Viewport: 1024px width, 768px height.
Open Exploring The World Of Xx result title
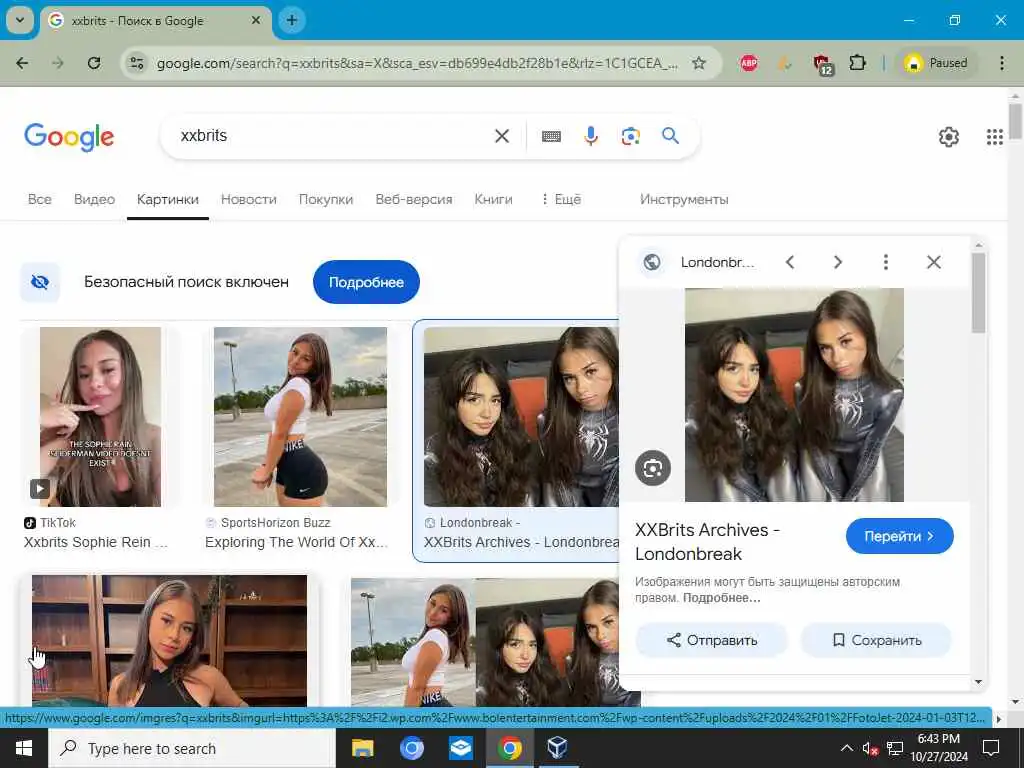[296, 542]
